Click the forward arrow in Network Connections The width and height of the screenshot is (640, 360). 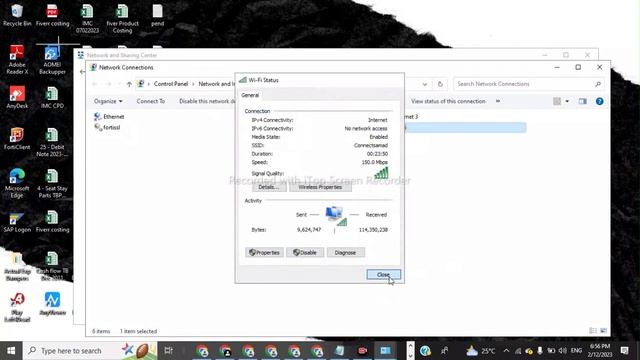[109, 84]
